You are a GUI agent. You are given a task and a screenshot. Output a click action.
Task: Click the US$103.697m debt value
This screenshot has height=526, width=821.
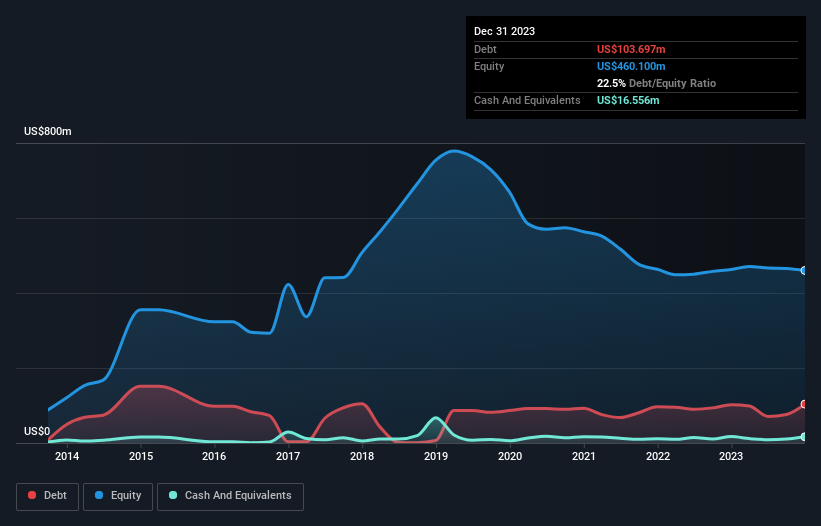point(631,49)
